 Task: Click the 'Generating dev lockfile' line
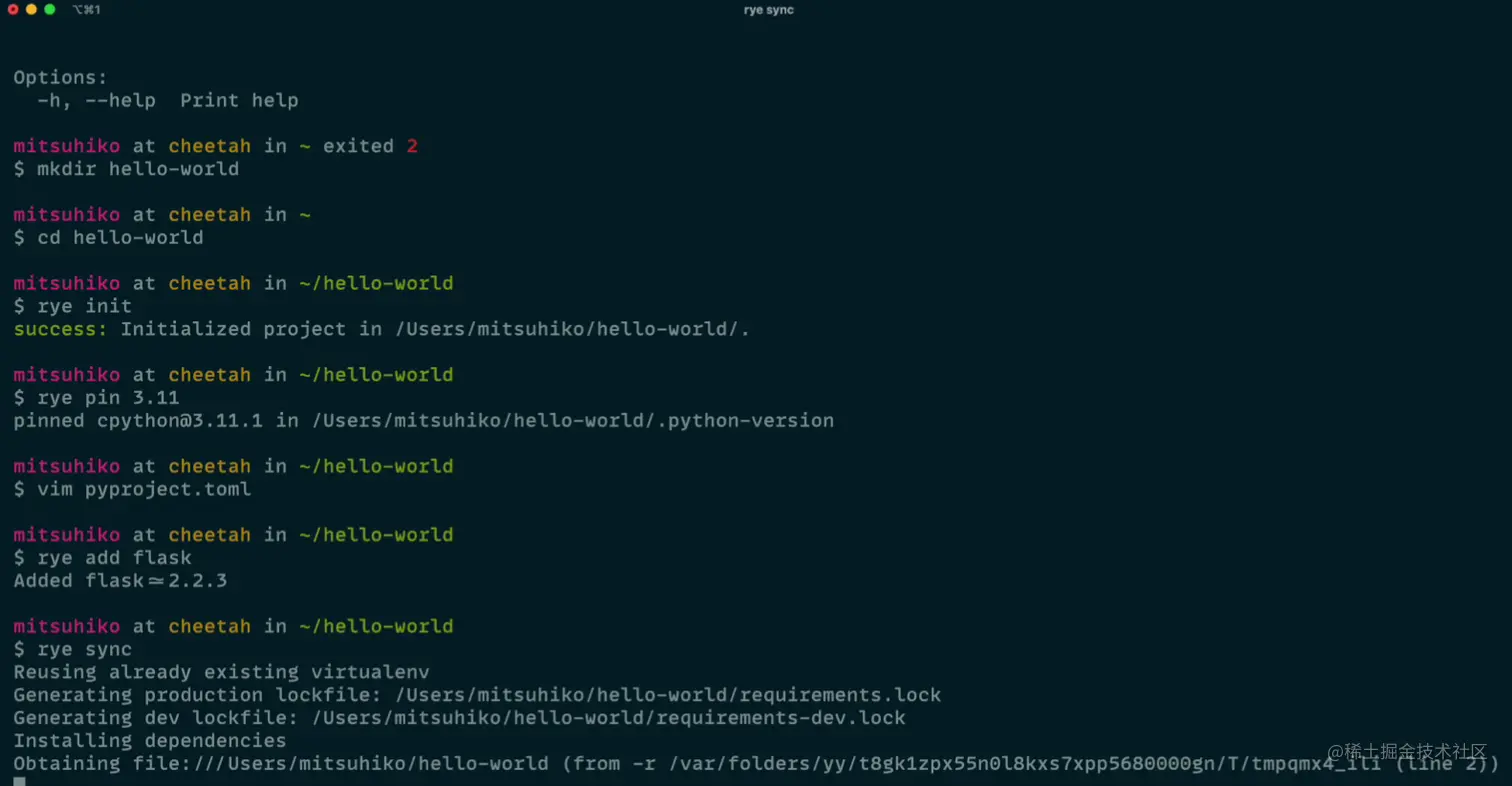point(459,718)
